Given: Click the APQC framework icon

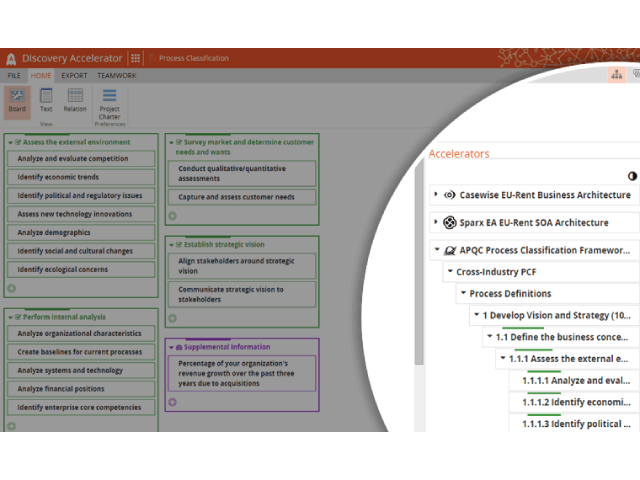Looking at the screenshot, I should [449, 250].
